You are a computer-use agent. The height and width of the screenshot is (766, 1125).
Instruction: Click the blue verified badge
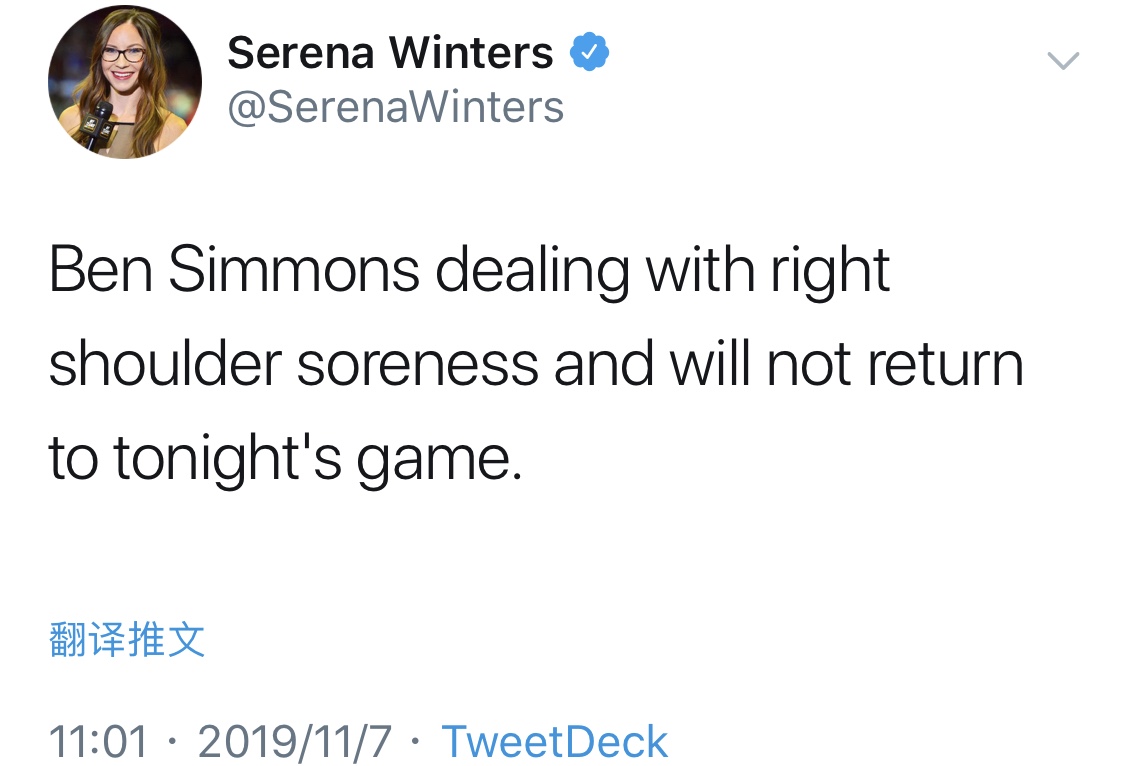point(590,52)
